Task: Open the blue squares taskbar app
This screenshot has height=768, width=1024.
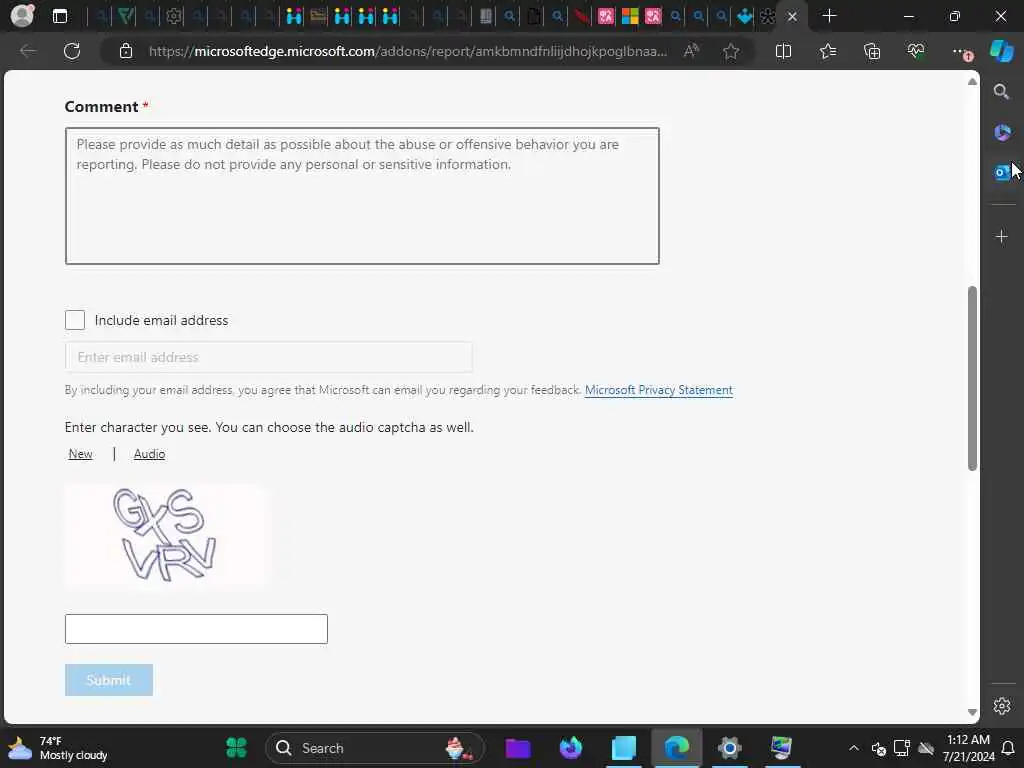Action: 624,748
